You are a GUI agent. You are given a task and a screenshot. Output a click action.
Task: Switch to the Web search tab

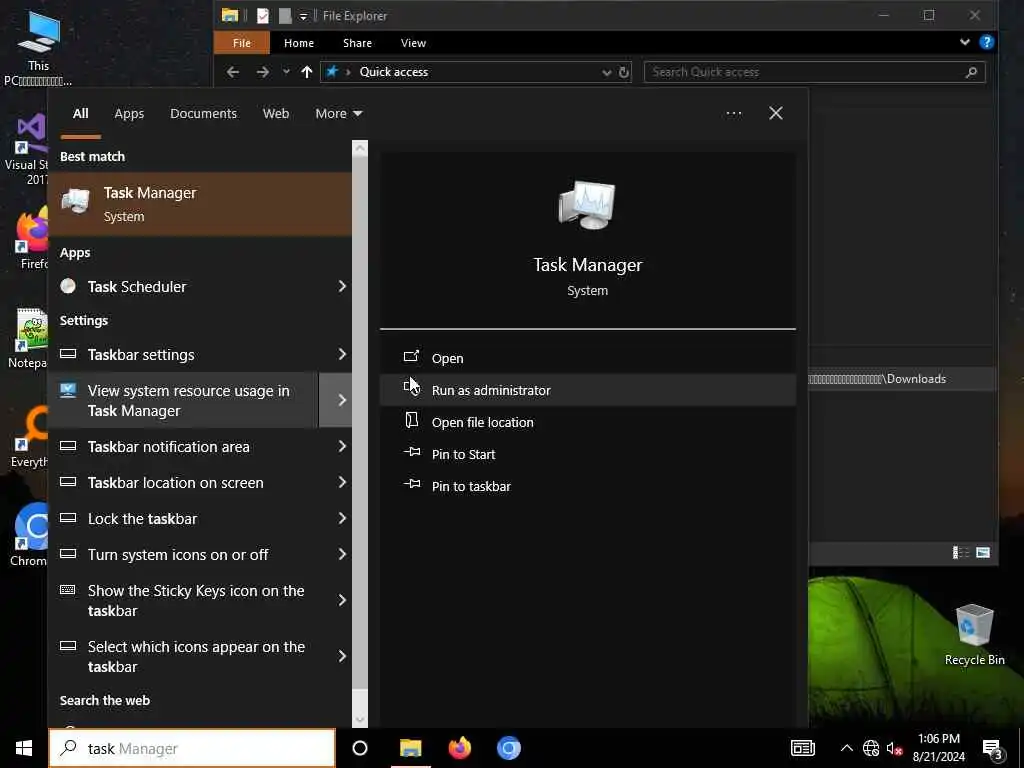[276, 114]
